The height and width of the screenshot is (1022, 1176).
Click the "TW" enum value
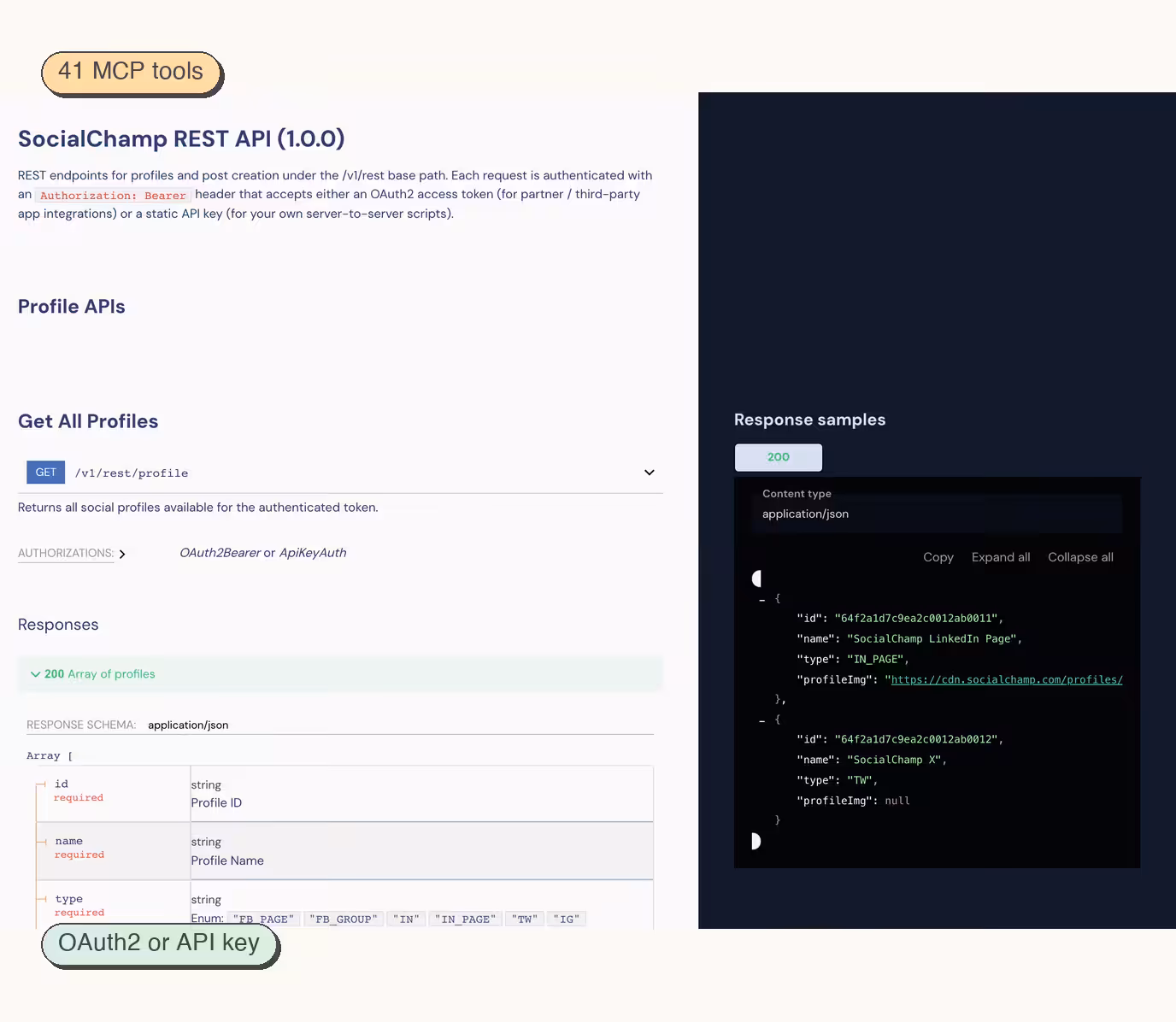point(525,919)
